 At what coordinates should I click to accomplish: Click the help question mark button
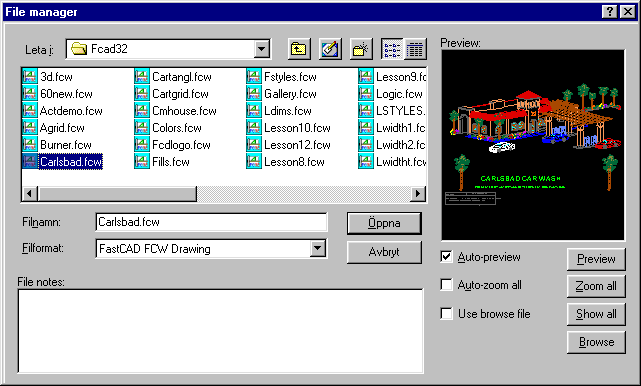point(609,11)
